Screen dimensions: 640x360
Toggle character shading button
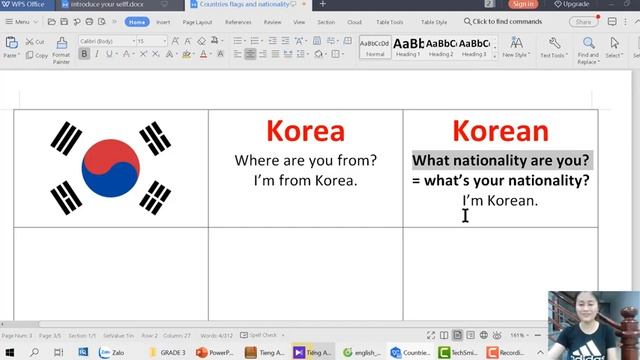(220, 54)
